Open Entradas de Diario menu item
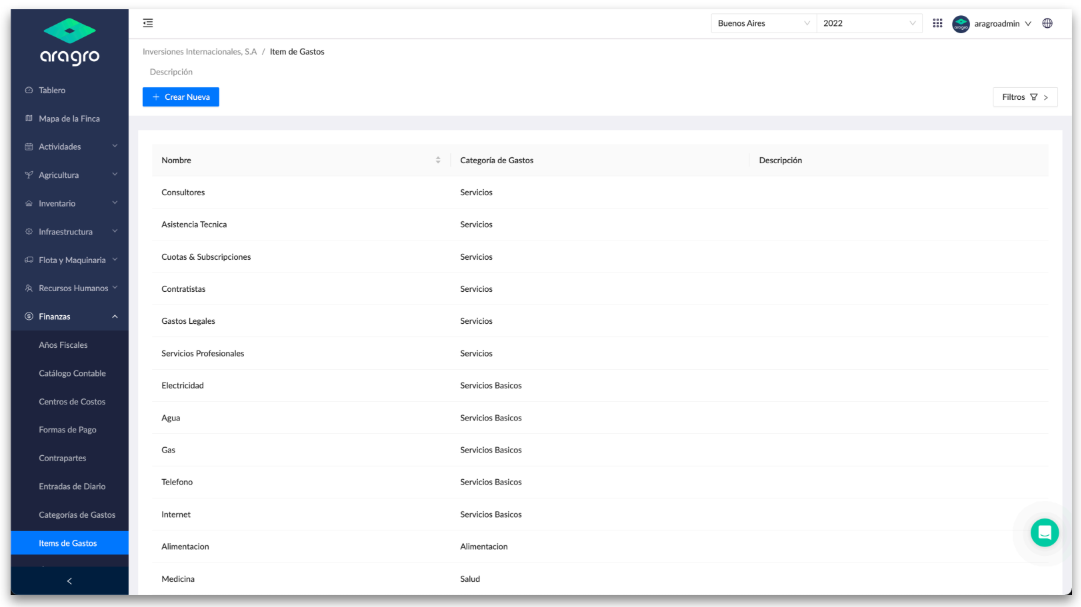The width and height of the screenshot is (1081, 607). tap(70, 486)
